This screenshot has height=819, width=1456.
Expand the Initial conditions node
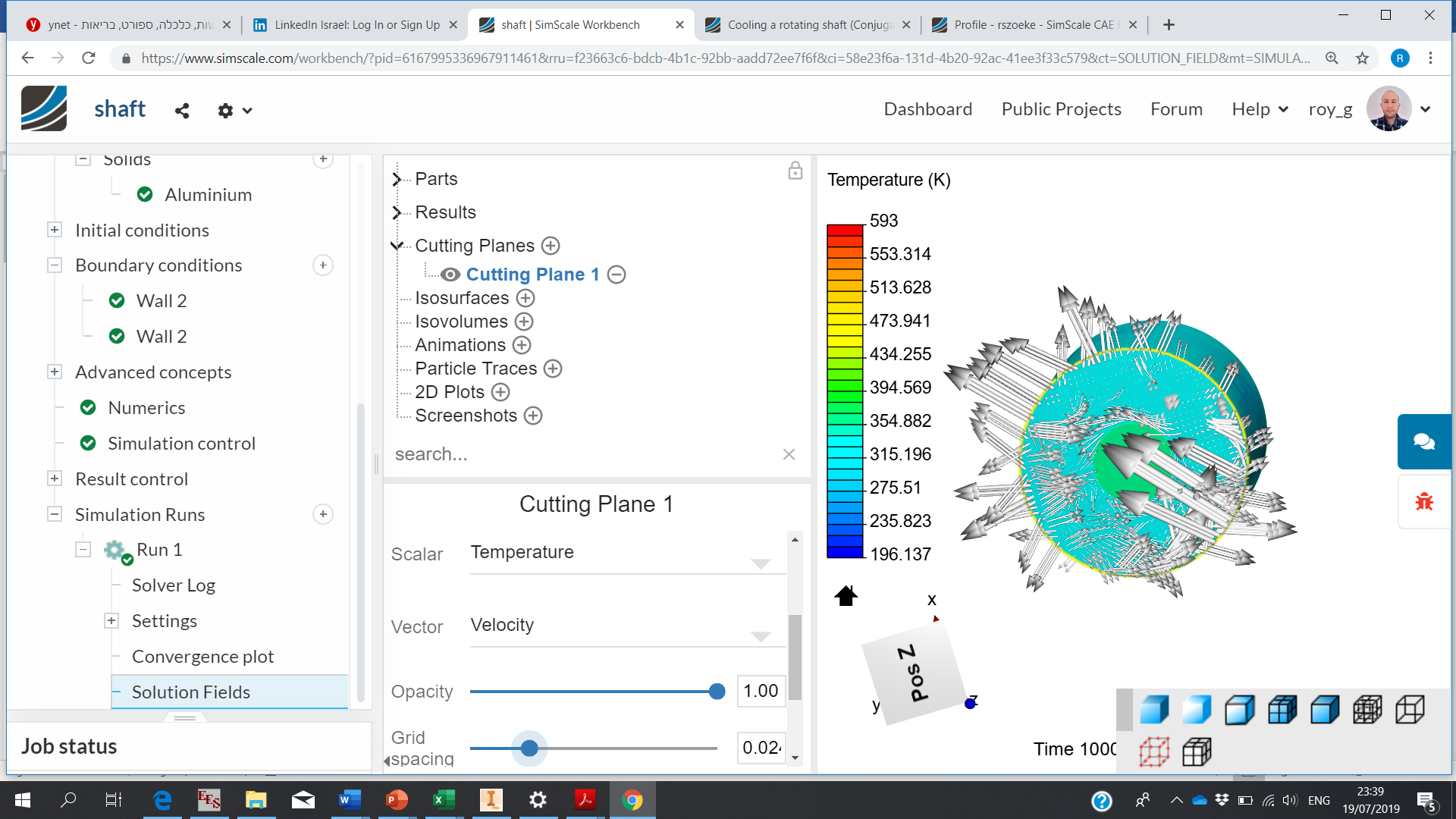(55, 230)
